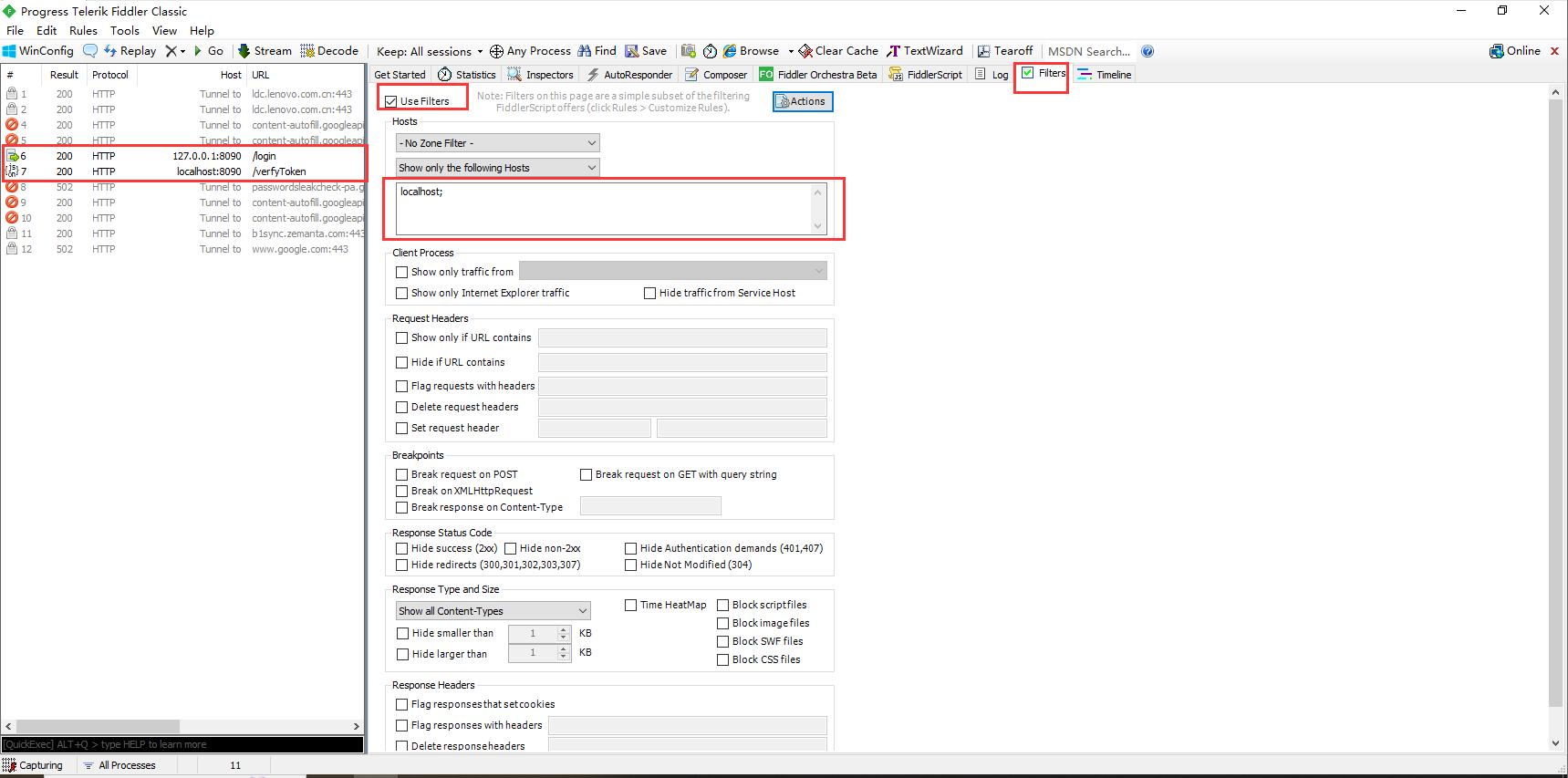Image resolution: width=1568 pixels, height=778 pixels.
Task: Uncheck the Use Filters checkbox
Action: coord(391,101)
